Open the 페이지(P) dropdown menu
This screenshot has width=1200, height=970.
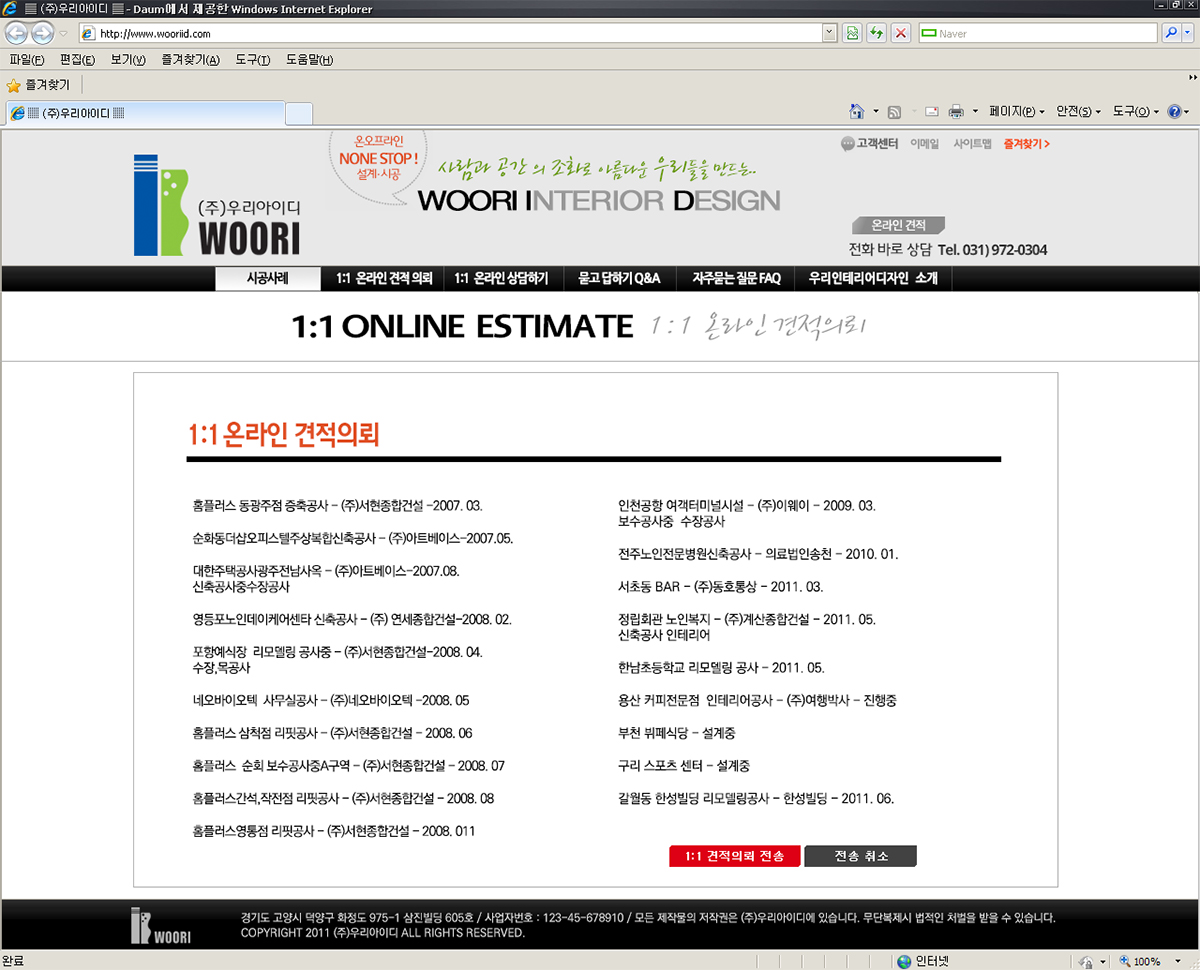[1016, 111]
